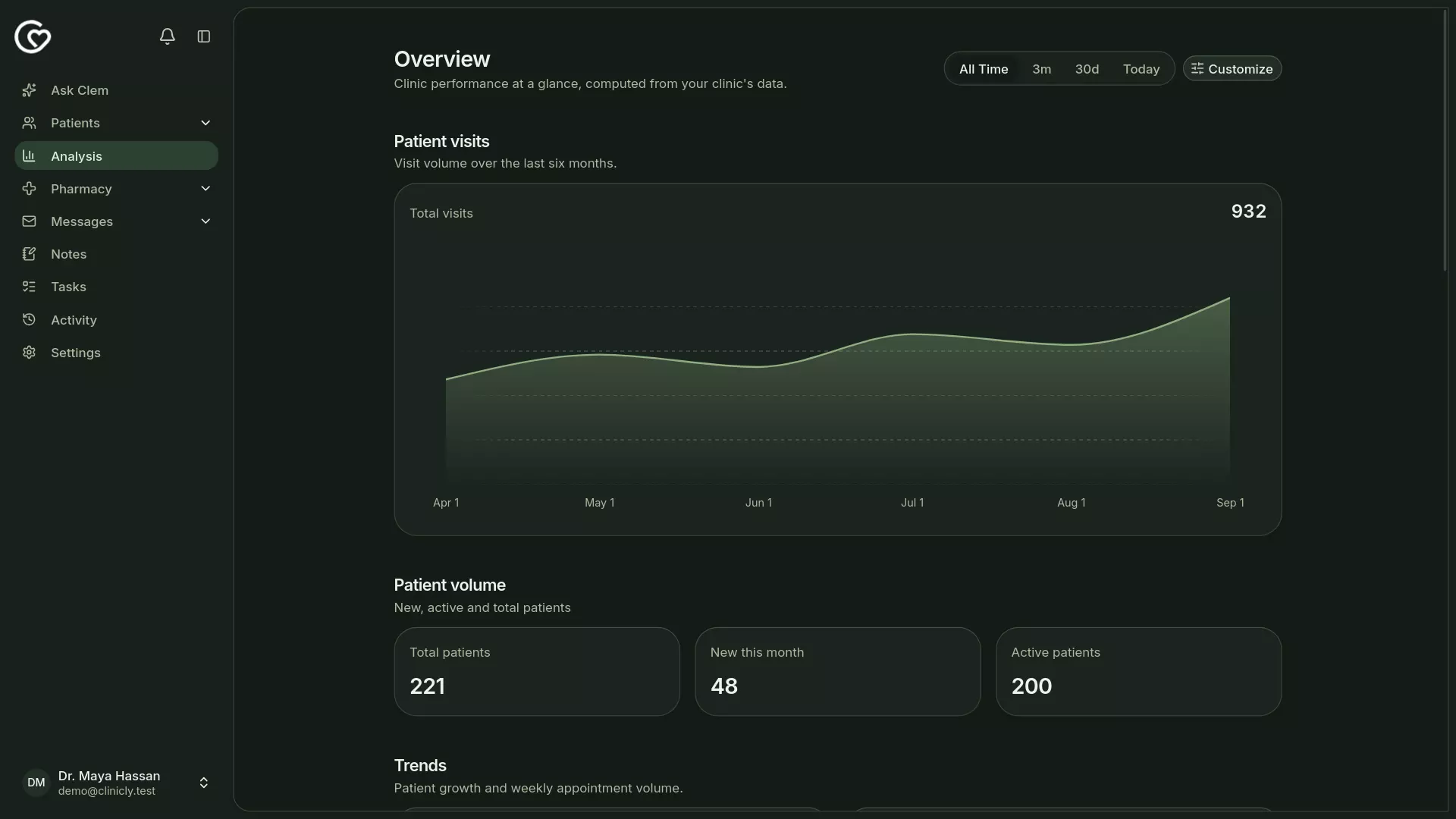Click the Overview page title
This screenshot has width=1456, height=819.
(x=442, y=59)
